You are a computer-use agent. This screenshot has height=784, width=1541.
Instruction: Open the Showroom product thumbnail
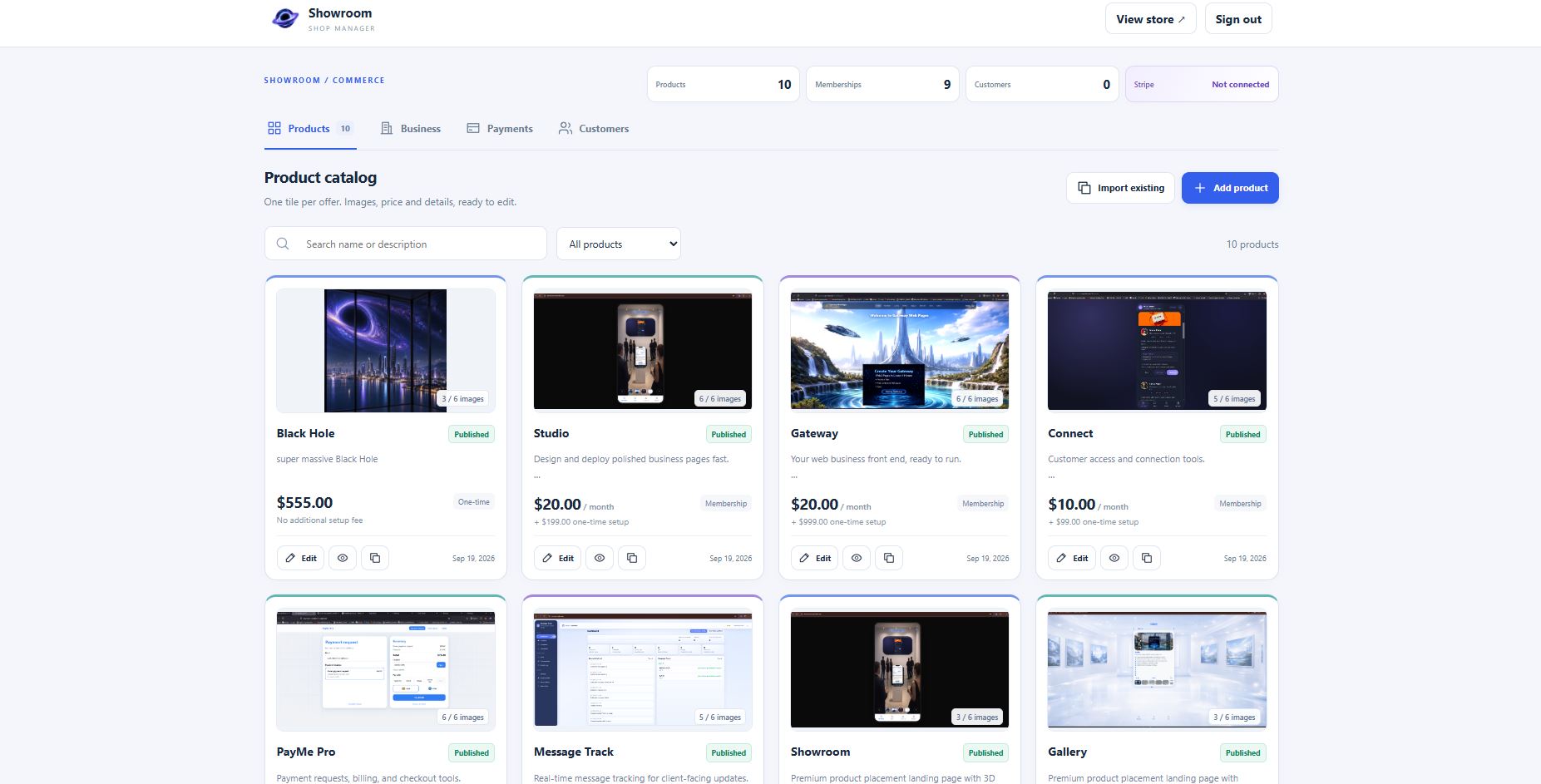(900, 670)
